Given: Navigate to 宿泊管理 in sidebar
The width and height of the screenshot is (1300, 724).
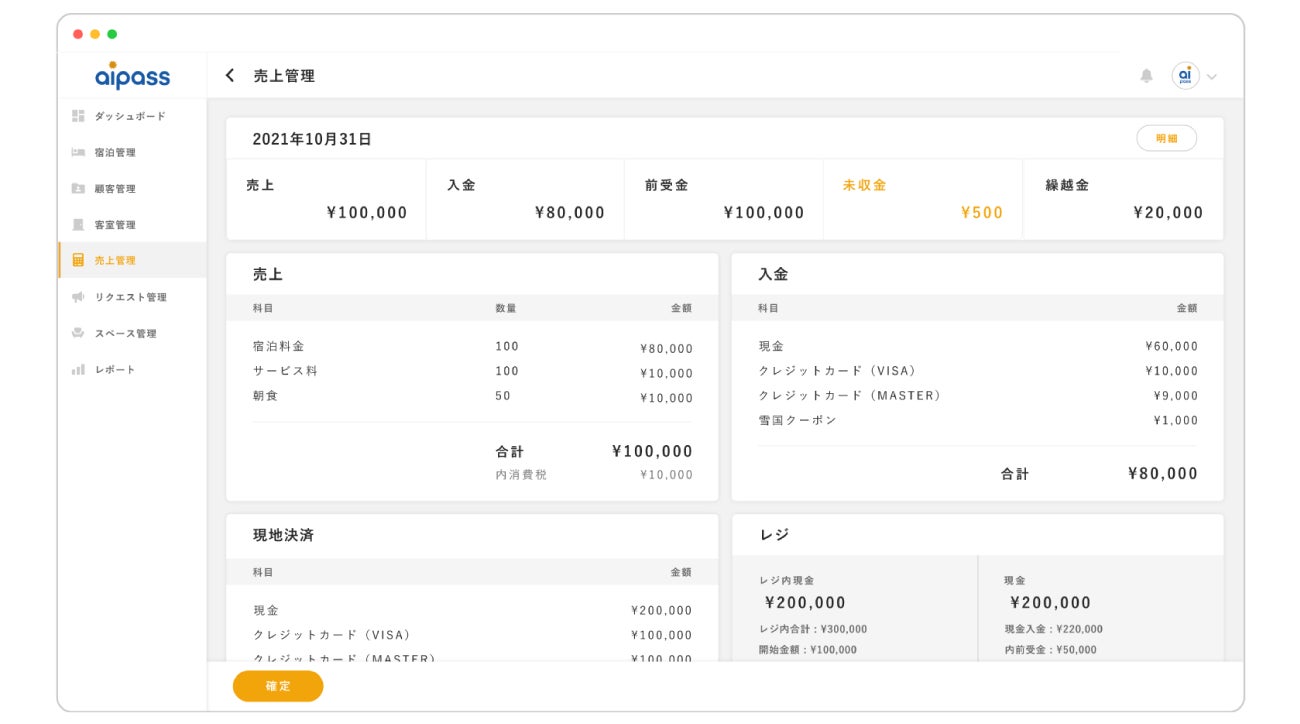Looking at the screenshot, I should point(115,152).
